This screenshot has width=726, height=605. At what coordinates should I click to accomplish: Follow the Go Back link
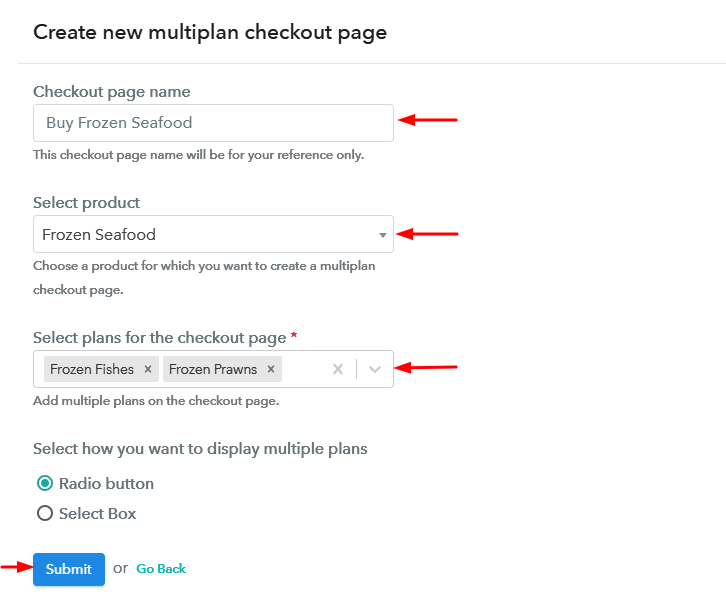(161, 569)
